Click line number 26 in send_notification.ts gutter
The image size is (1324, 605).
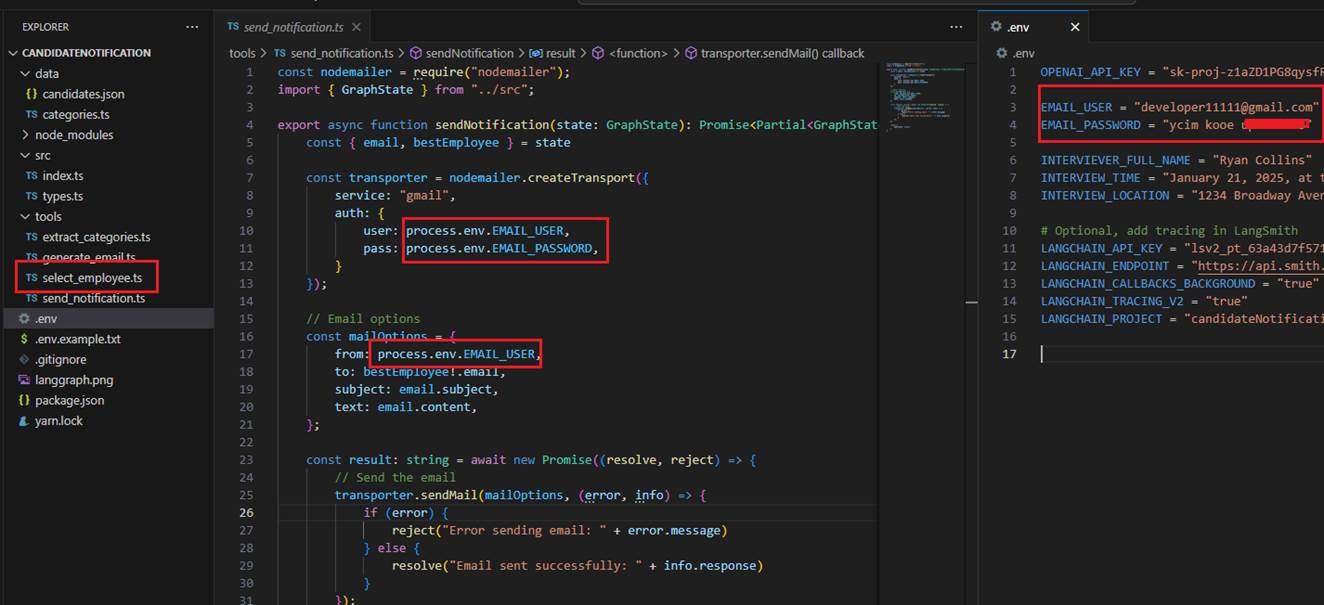point(246,512)
